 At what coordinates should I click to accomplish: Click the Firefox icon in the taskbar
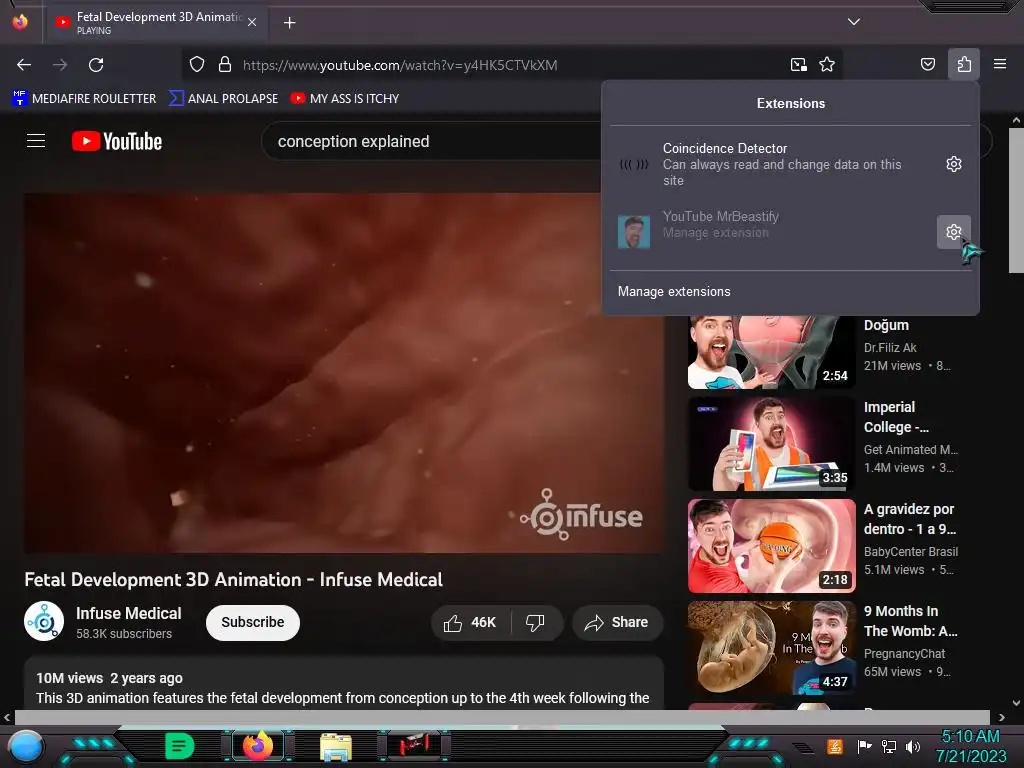coord(257,746)
